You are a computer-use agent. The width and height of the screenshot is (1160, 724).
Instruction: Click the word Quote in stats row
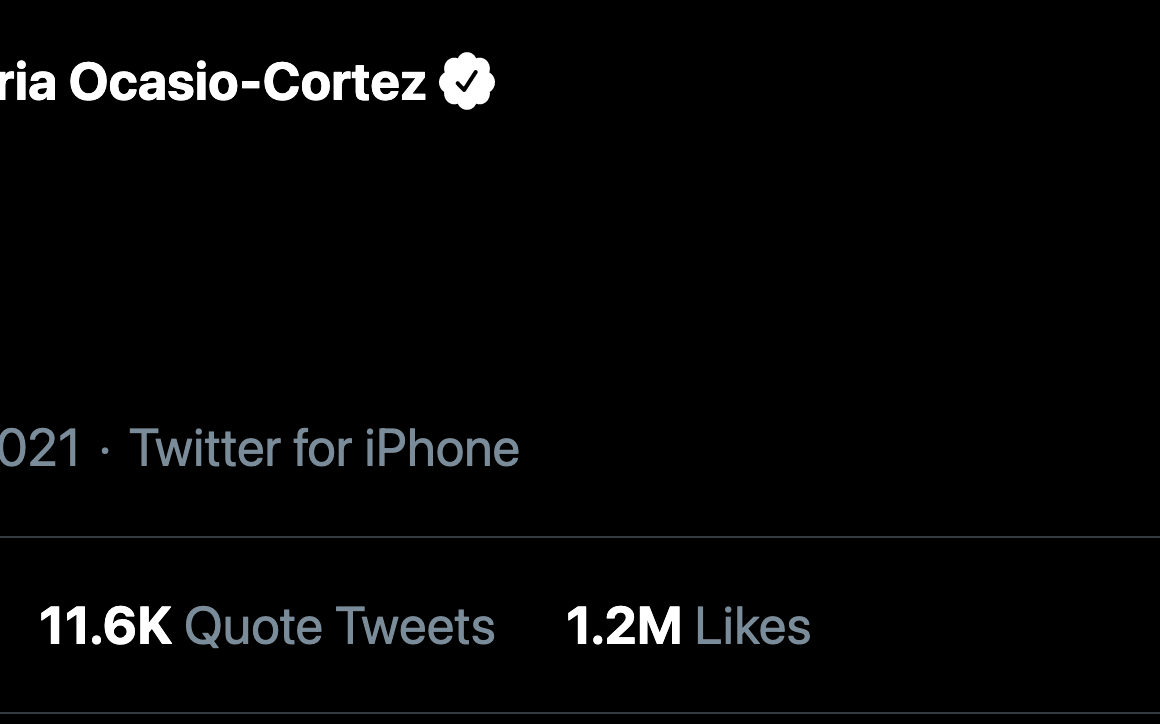254,627
